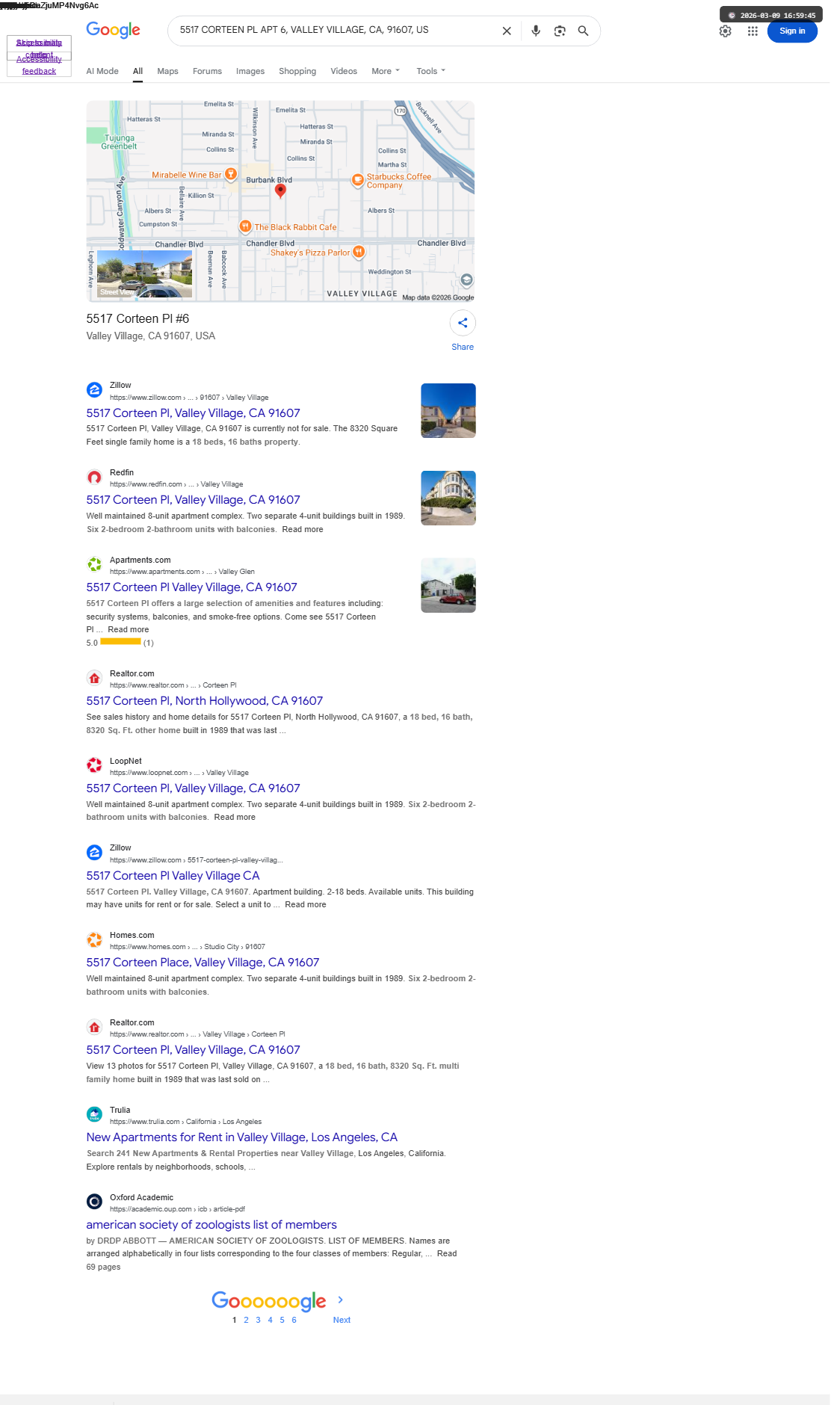This screenshot has width=840, height=1405.
Task: Expand Apartments.com result Read more
Action: [x=129, y=630]
